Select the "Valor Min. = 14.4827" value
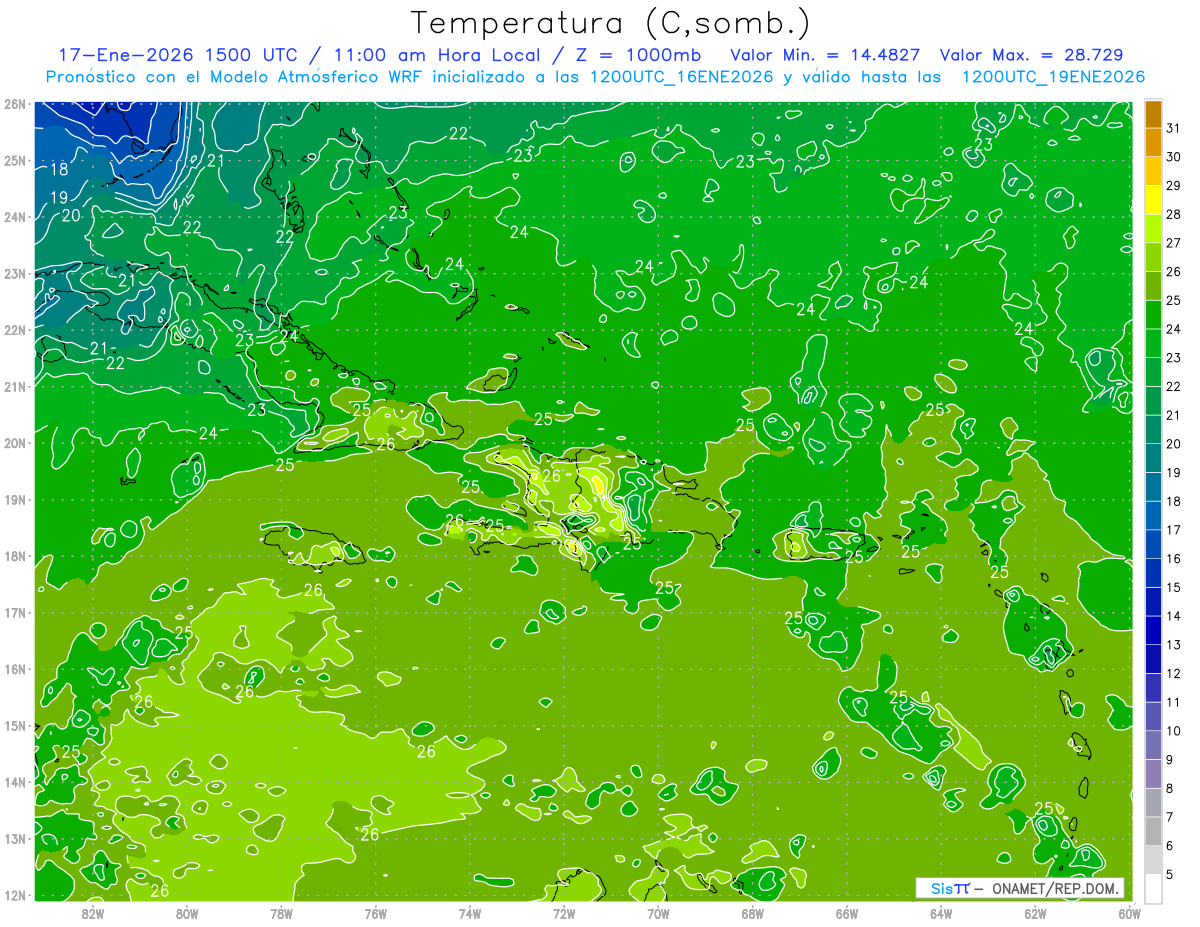1200x927 pixels. click(x=826, y=55)
